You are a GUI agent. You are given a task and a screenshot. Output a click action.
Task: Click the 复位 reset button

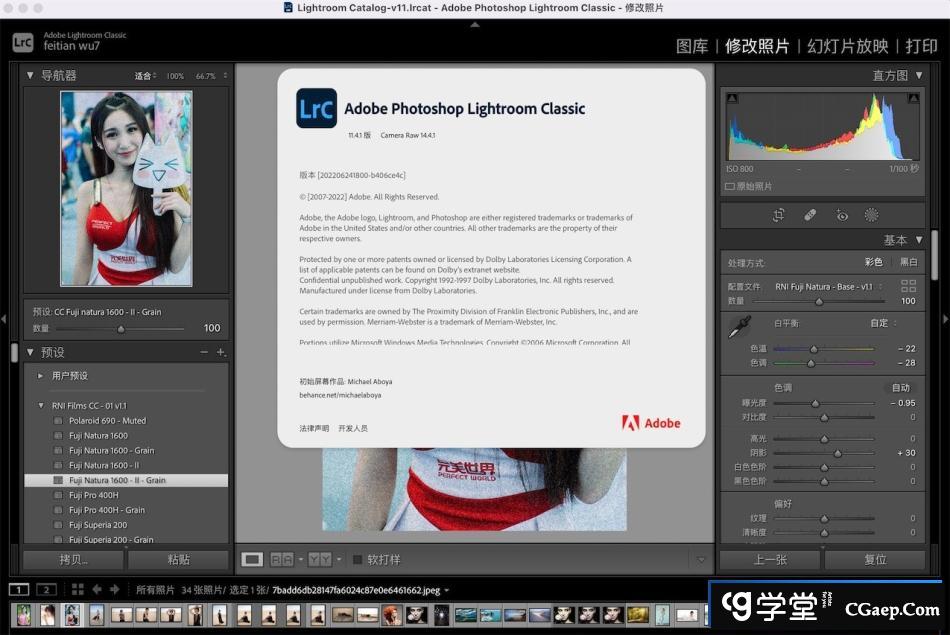tap(875, 560)
